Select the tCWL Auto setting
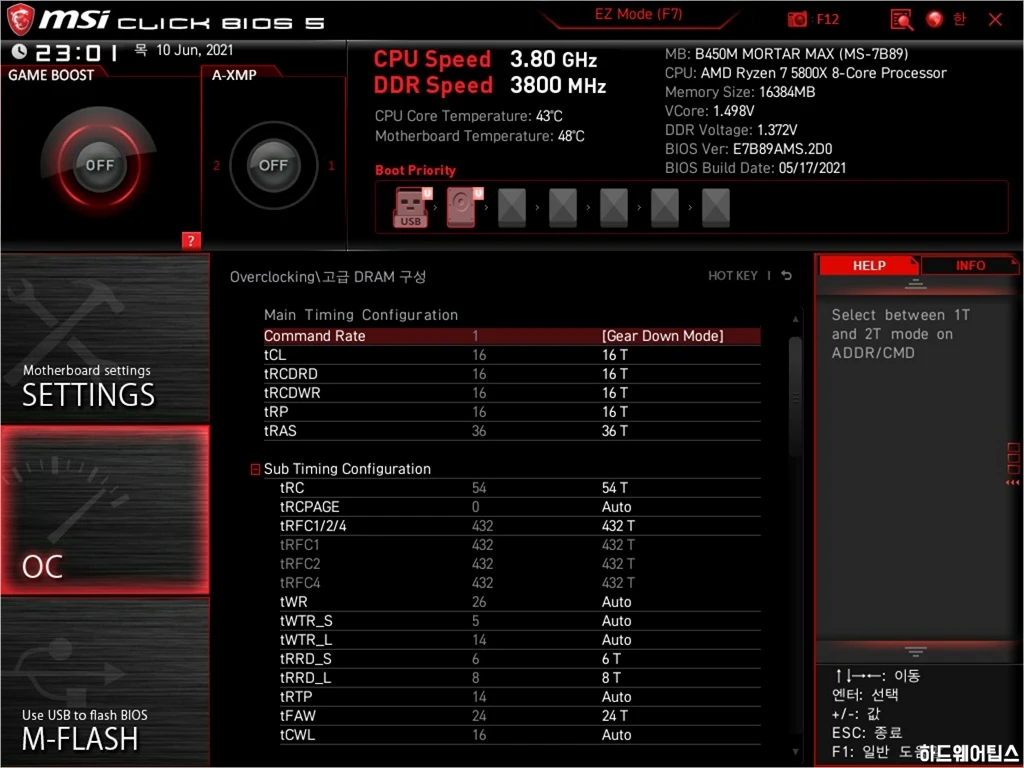Viewport: 1024px width, 768px height. pyautogui.click(x=616, y=734)
